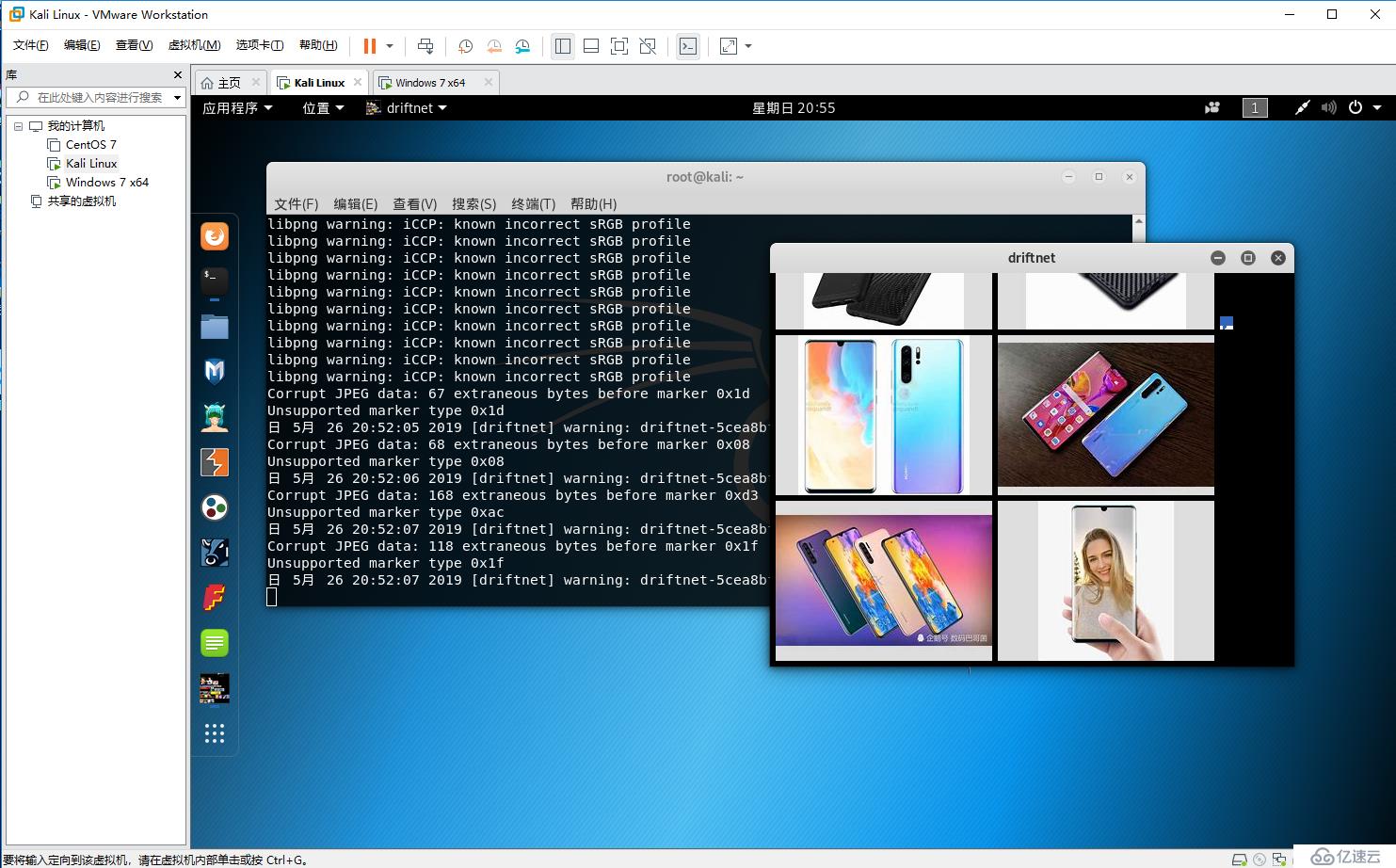The width and height of the screenshot is (1396, 868).
Task: Open VMware 文件(F) menu
Action: tap(30, 45)
